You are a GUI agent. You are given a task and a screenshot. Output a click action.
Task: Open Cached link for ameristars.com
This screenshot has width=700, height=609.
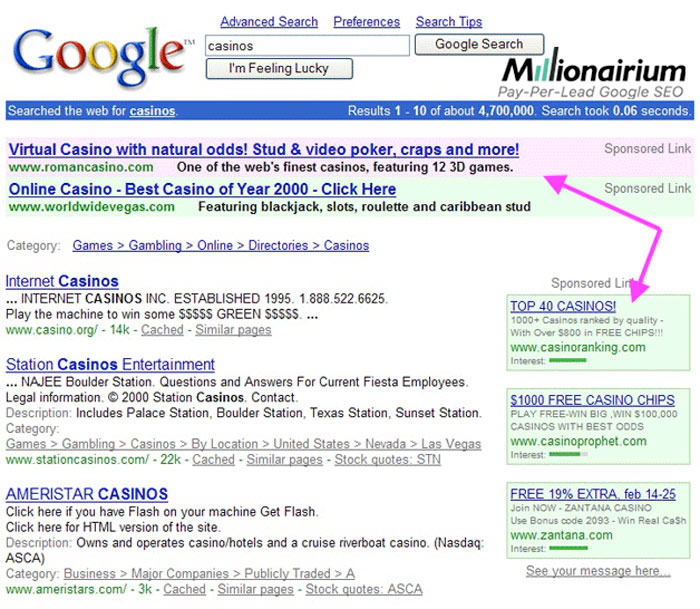pyautogui.click(x=184, y=589)
